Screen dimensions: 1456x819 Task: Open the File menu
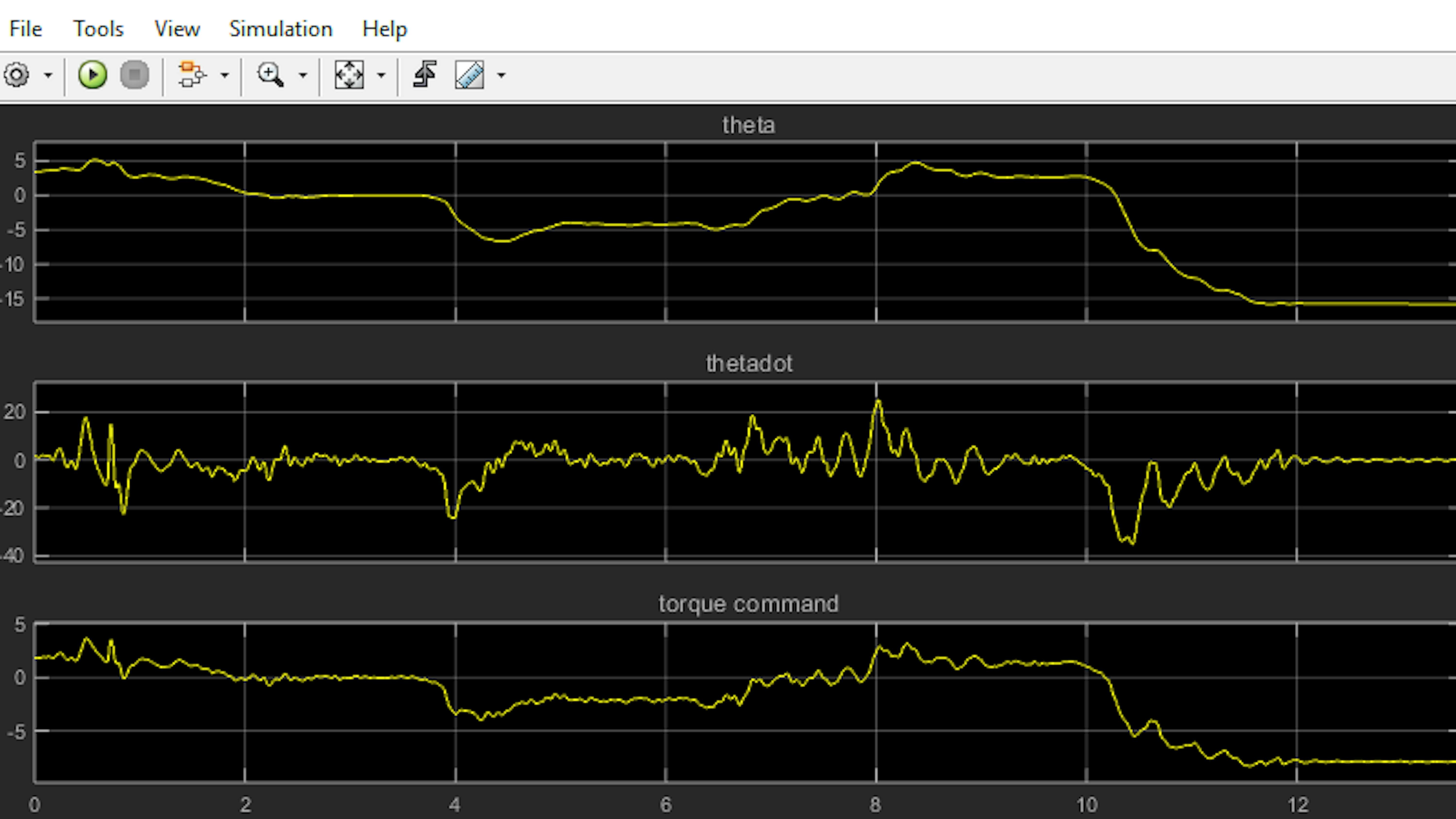pyautogui.click(x=25, y=29)
